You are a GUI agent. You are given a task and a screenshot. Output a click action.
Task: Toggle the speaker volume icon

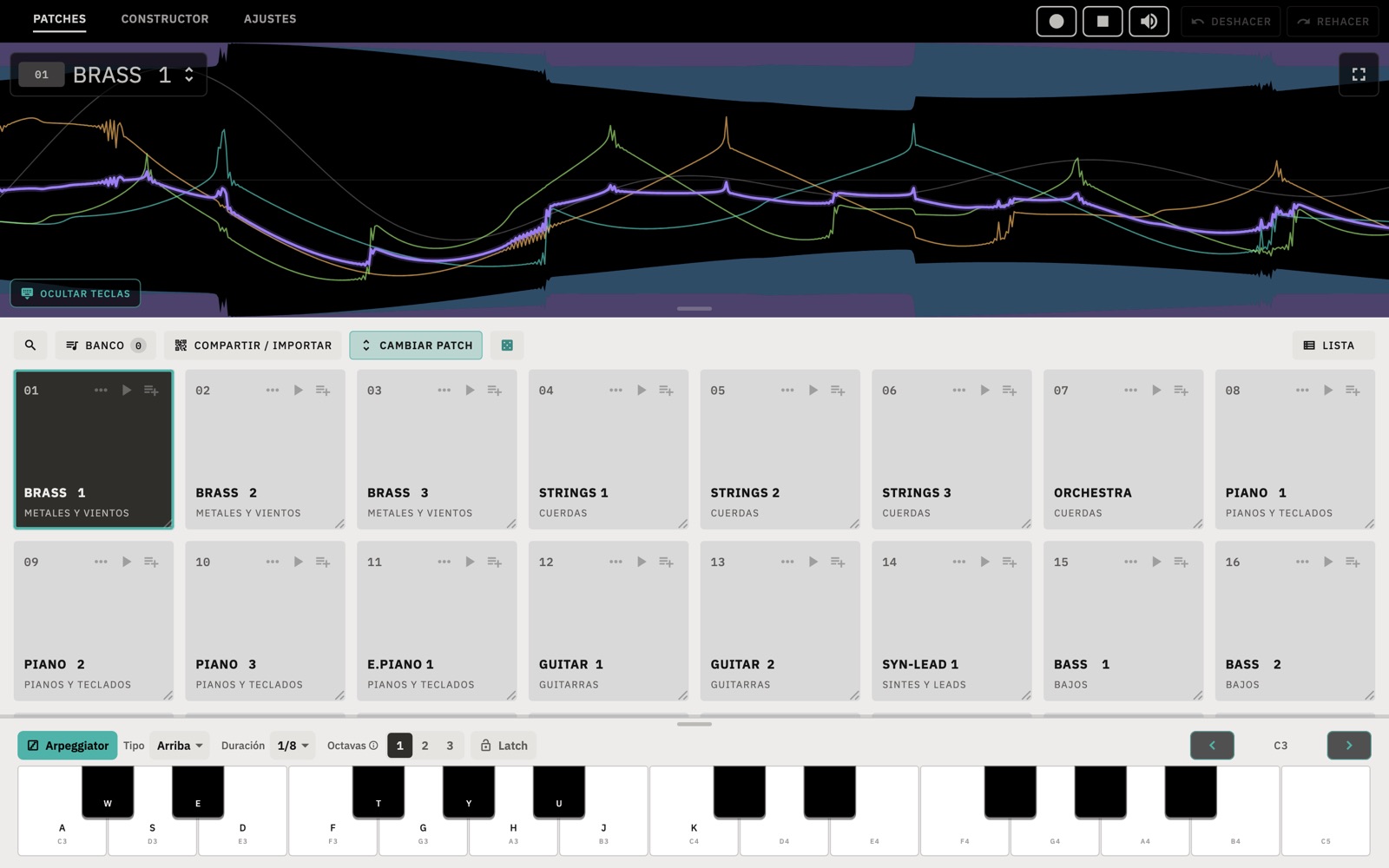pyautogui.click(x=1149, y=22)
